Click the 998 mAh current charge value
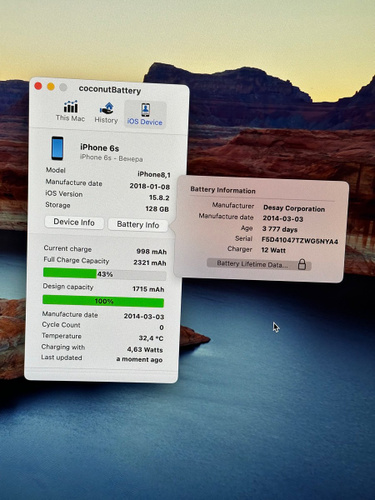The image size is (375, 500). tap(151, 252)
